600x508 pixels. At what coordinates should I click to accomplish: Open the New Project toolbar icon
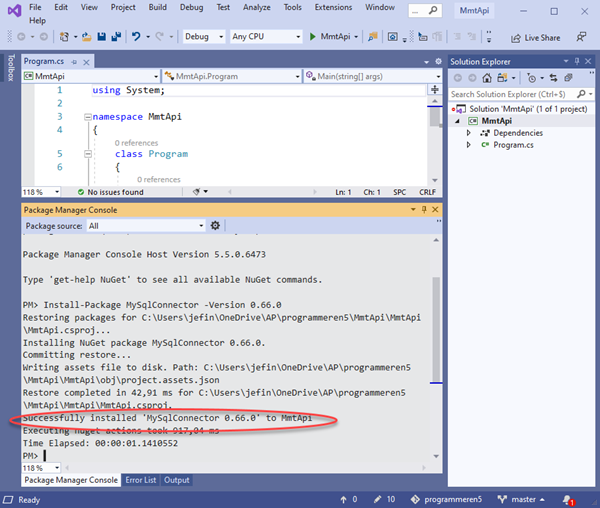pyautogui.click(x=64, y=37)
